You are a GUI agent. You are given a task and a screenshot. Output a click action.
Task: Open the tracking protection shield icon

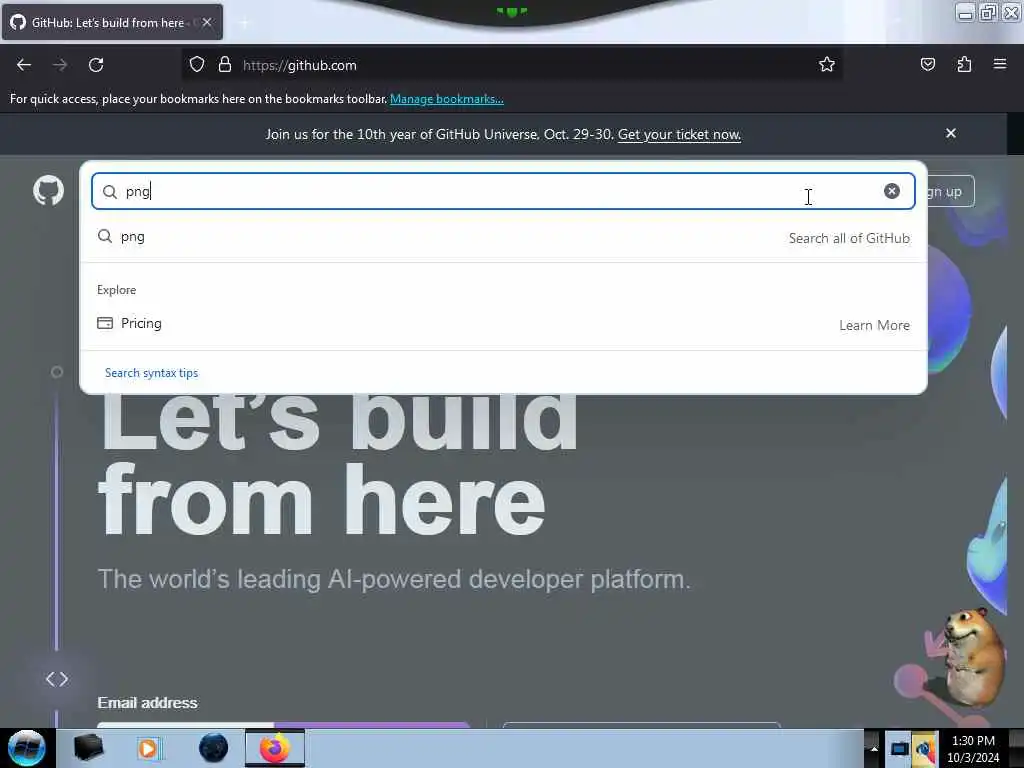[x=197, y=64]
